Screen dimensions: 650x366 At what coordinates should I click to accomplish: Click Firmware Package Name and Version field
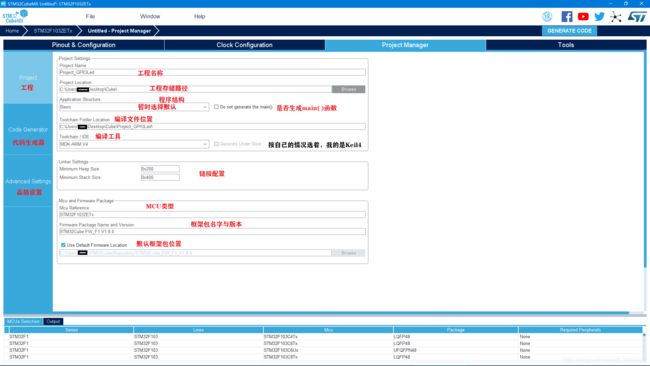pos(212,231)
